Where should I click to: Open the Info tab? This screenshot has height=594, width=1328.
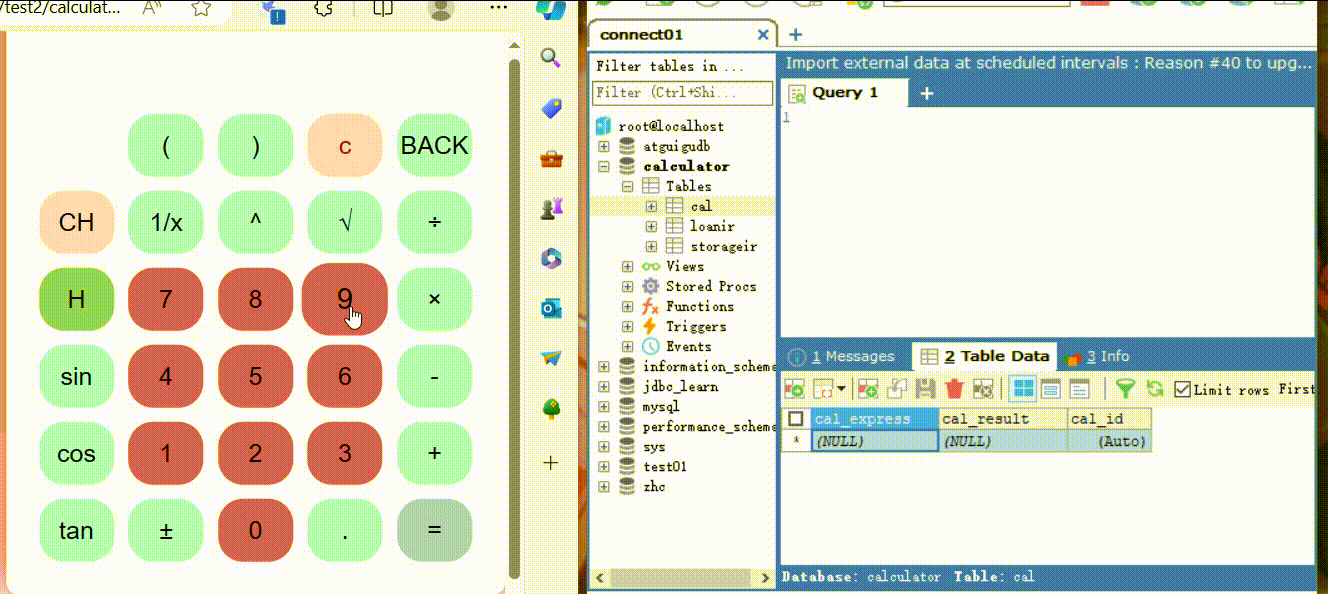[1099, 356]
